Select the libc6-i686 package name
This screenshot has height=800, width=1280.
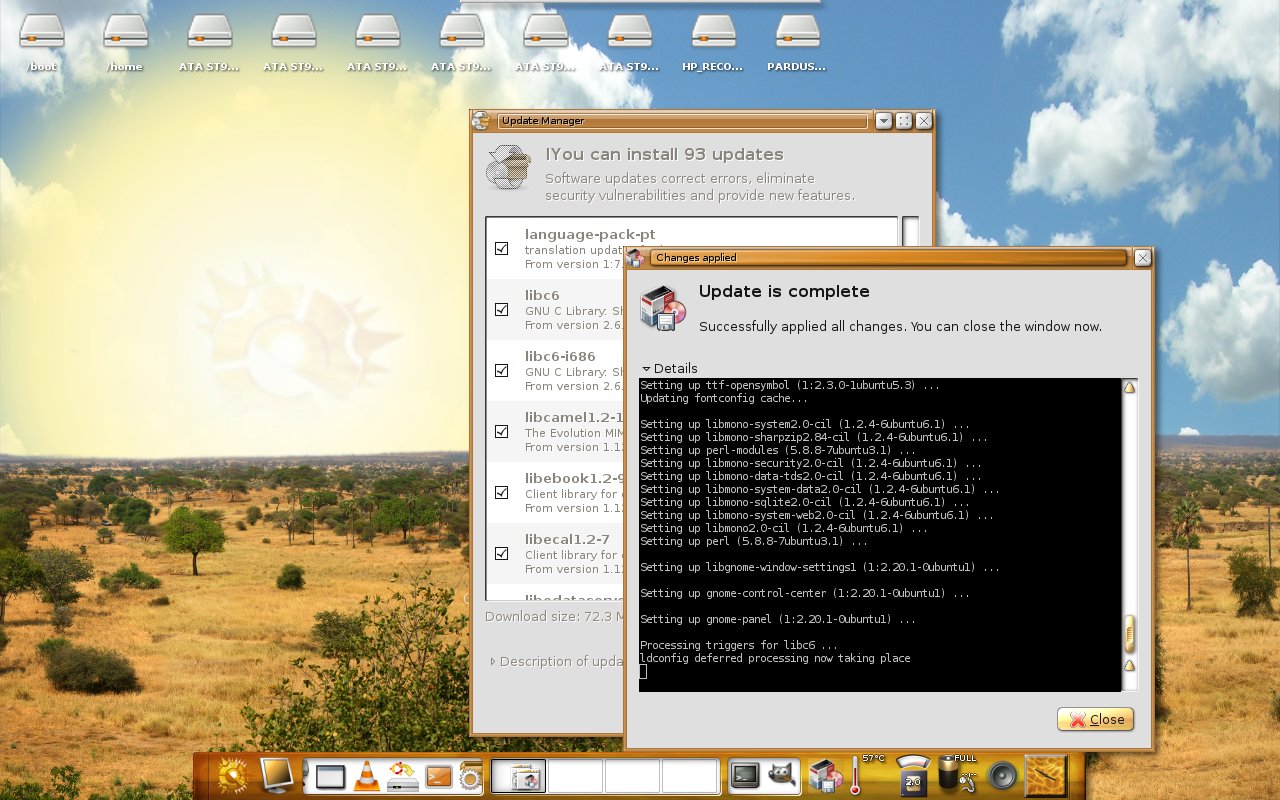[560, 356]
